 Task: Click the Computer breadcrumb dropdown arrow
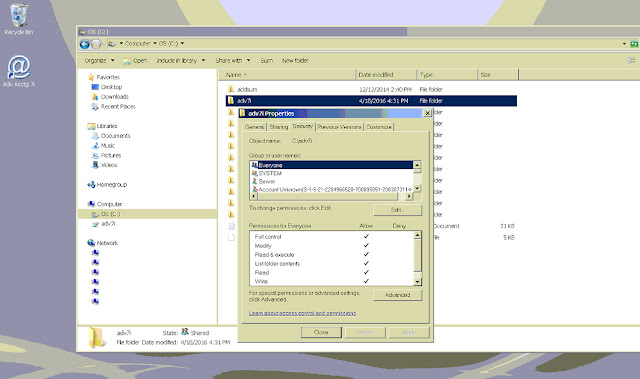pos(155,43)
